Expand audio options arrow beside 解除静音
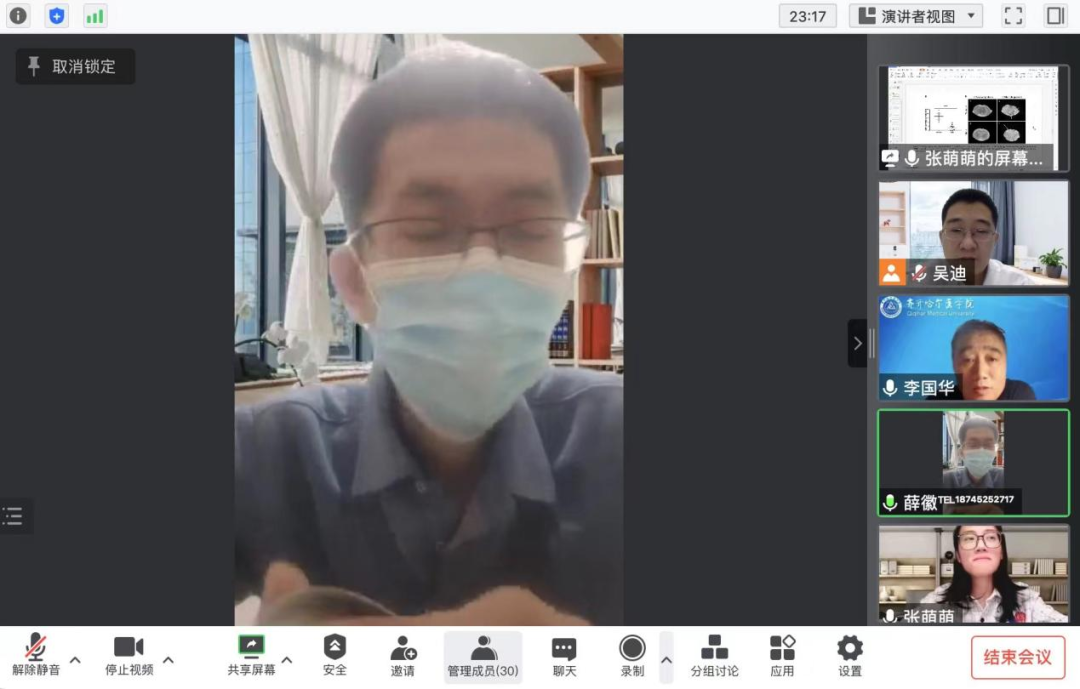The image size is (1080, 689). (75, 660)
